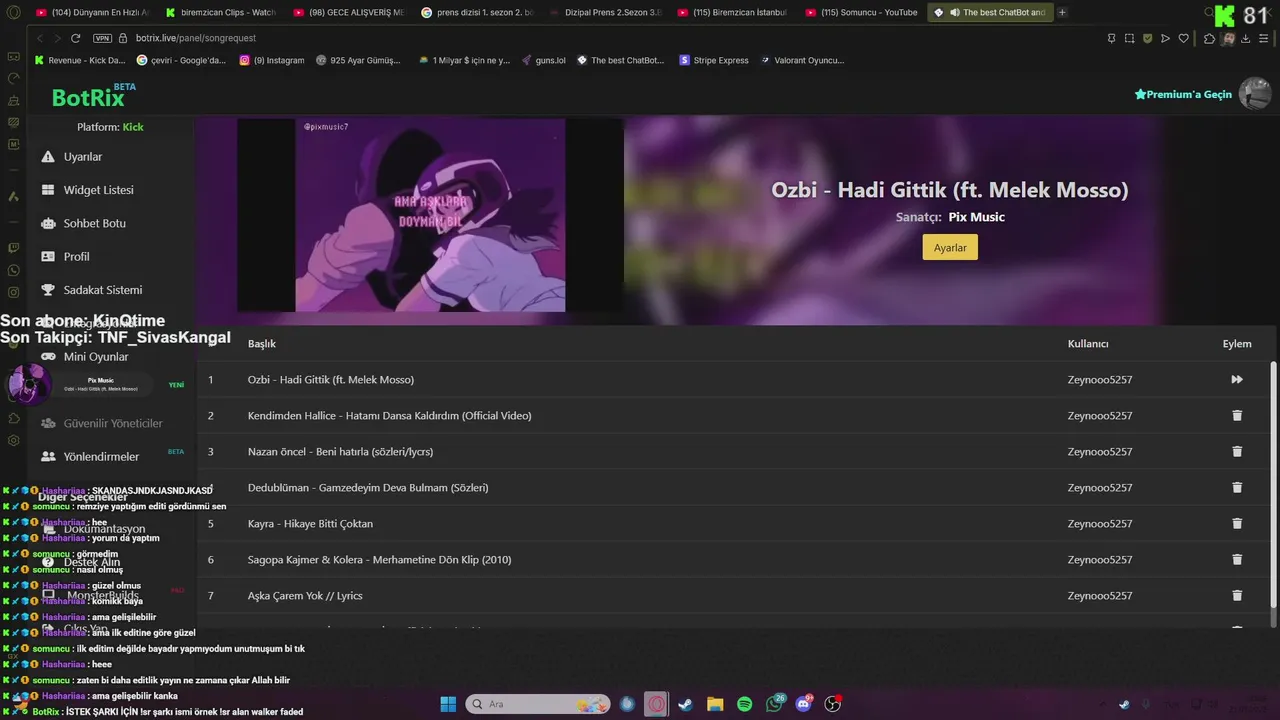1280x720 pixels.
Task: Delete Kayra - Hikaye Bitti Çoktan entry
Action: coord(1237,523)
